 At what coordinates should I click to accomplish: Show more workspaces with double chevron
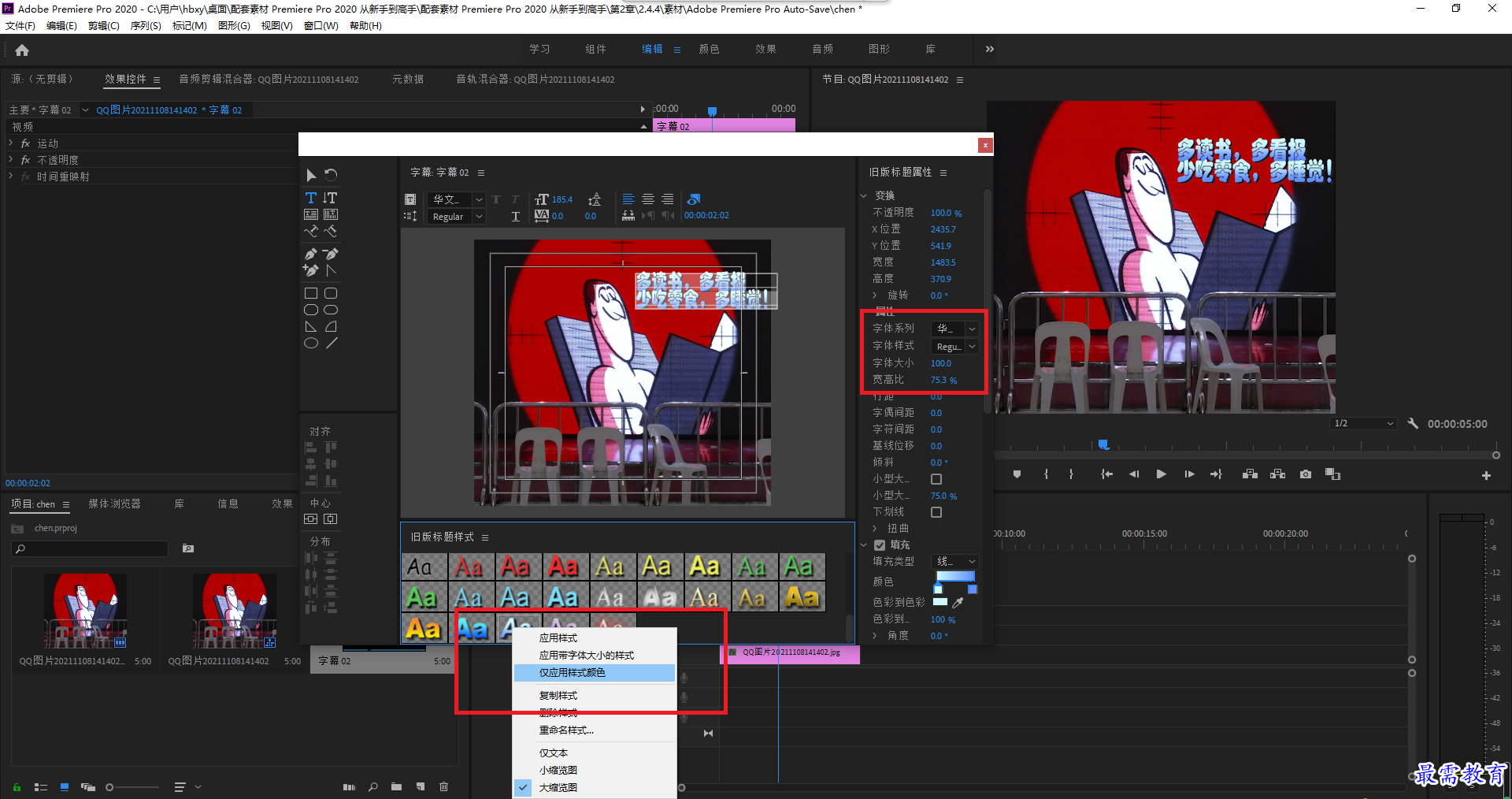click(990, 49)
